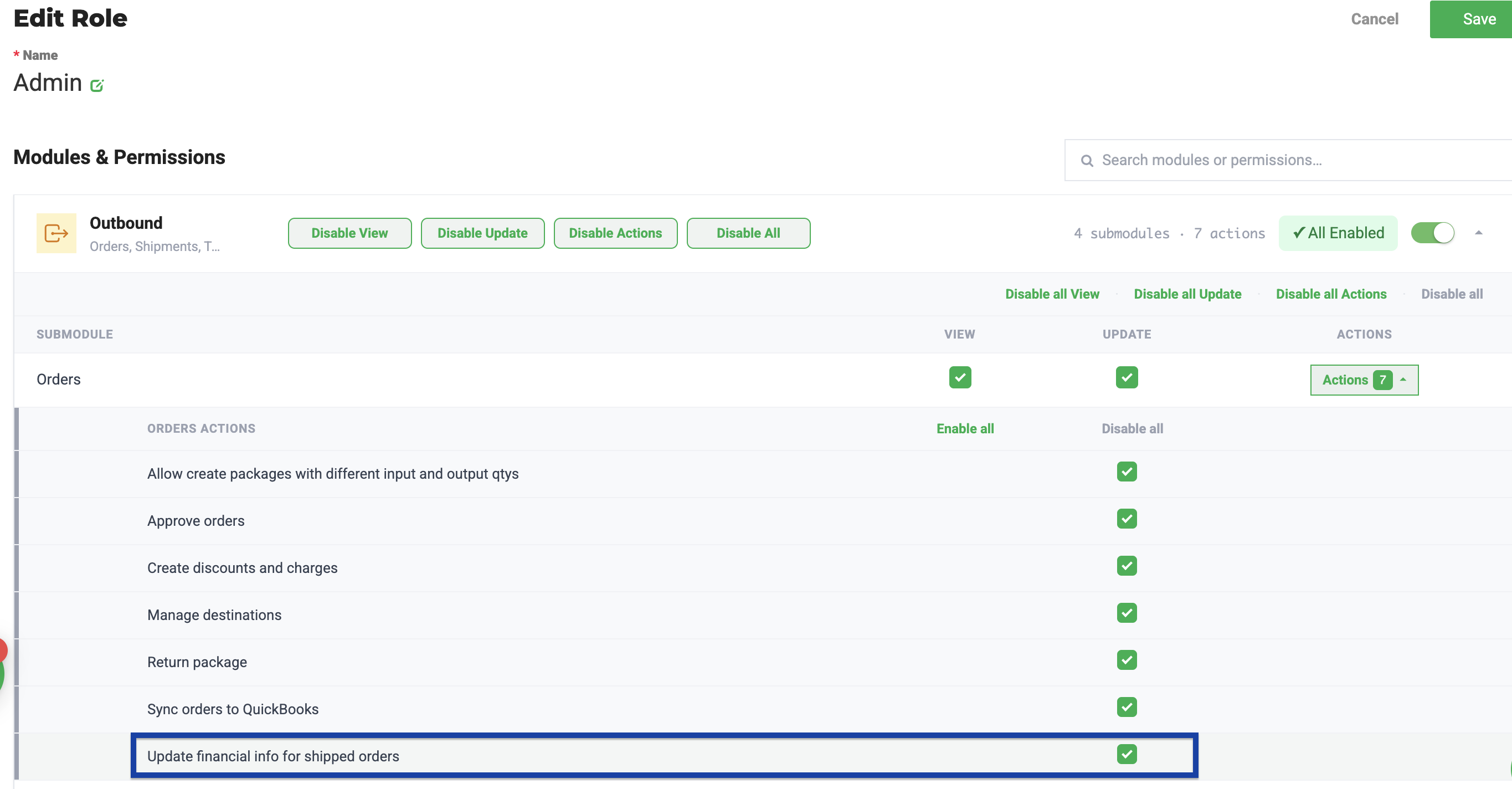Click the 'Manage destinations' action label
This screenshot has width=1512, height=789.
pyautogui.click(x=214, y=614)
